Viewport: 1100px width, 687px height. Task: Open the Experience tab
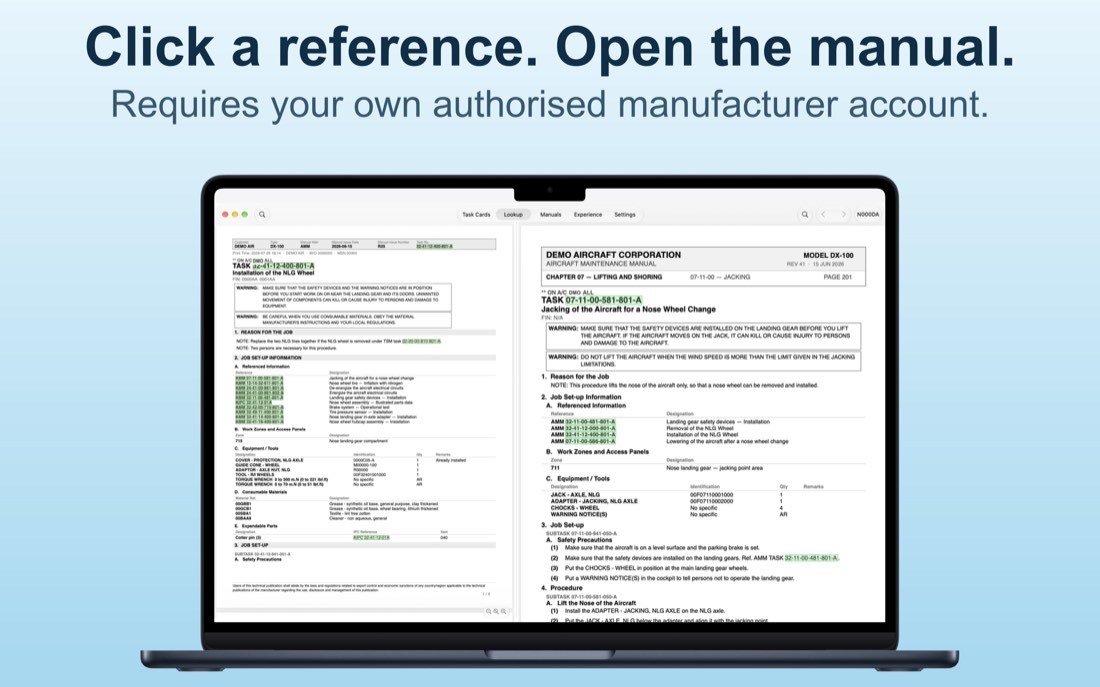[x=588, y=215]
